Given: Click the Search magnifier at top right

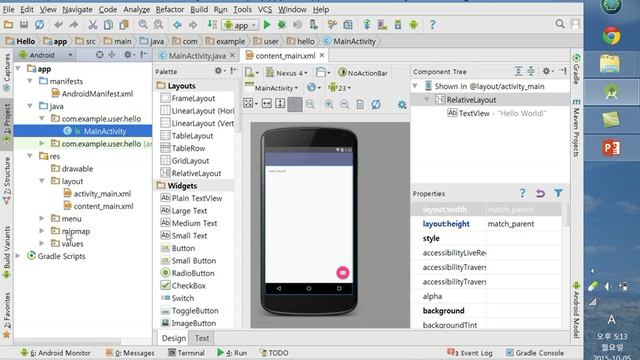Looking at the screenshot, I should pos(560,24).
